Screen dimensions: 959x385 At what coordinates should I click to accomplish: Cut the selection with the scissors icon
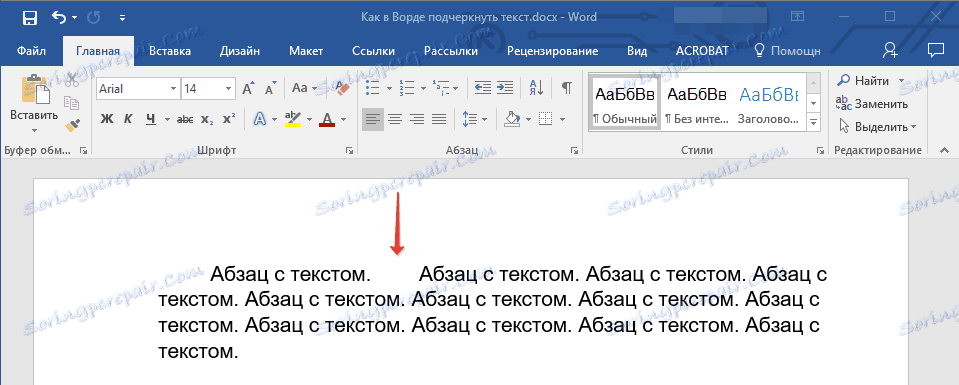pyautogui.click(x=72, y=80)
